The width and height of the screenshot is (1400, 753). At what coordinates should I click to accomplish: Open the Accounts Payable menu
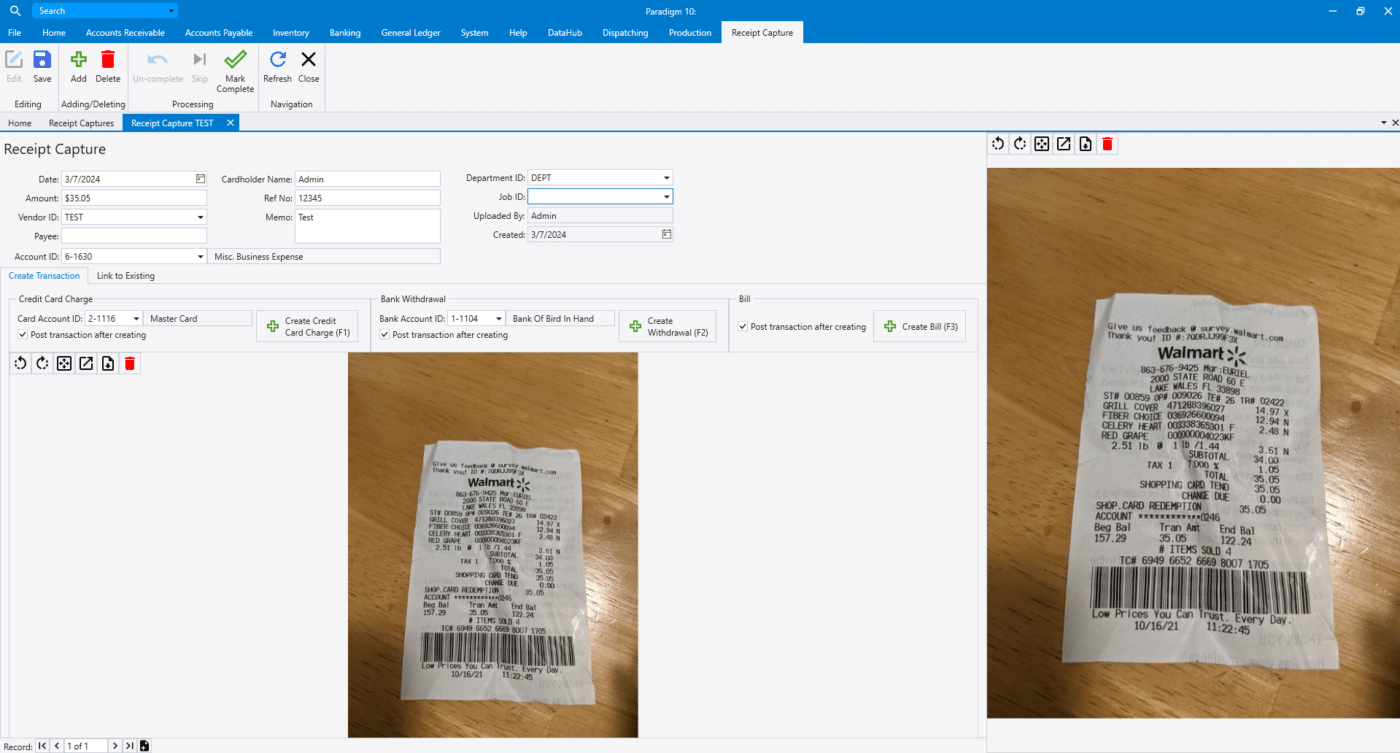pyautogui.click(x=219, y=33)
